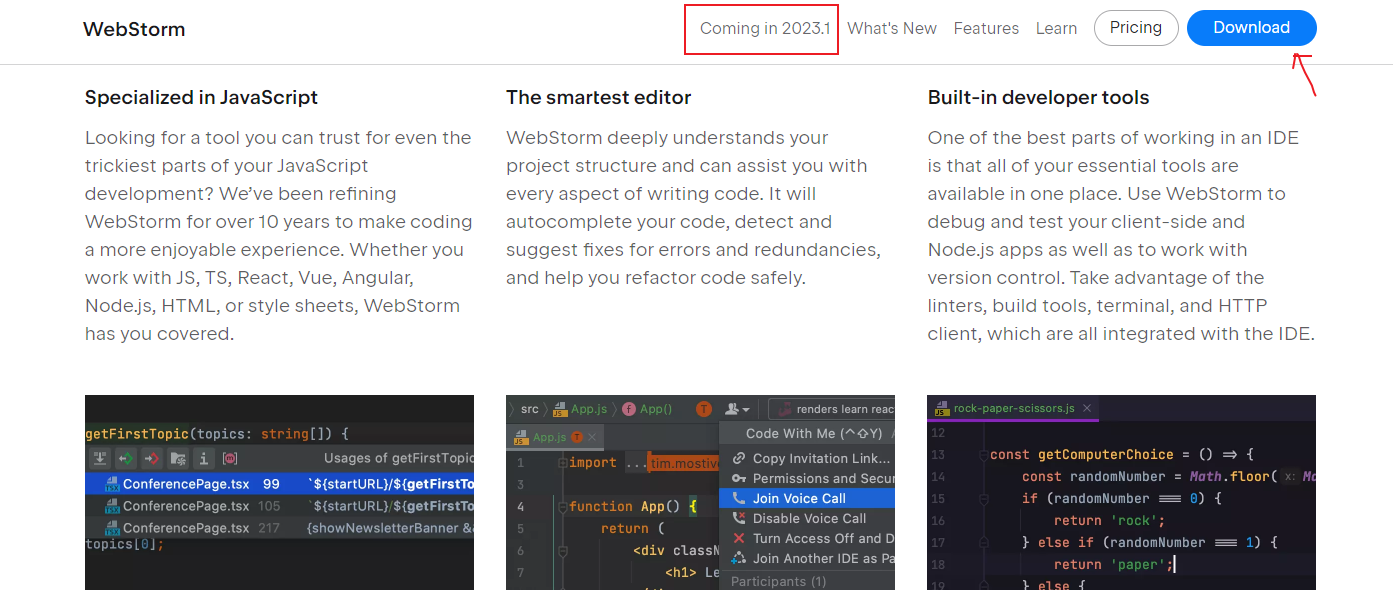Select the ConferencePage.tsx 99 usage row

pos(279,484)
